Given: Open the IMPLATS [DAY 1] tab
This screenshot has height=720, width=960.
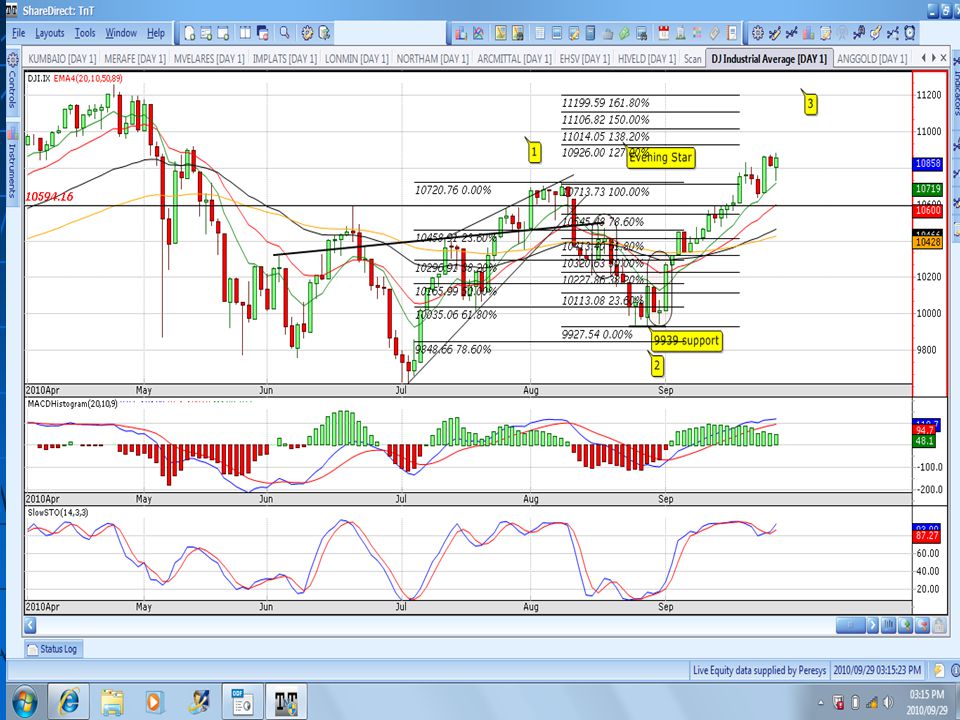Looking at the screenshot, I should pyautogui.click(x=285, y=59).
